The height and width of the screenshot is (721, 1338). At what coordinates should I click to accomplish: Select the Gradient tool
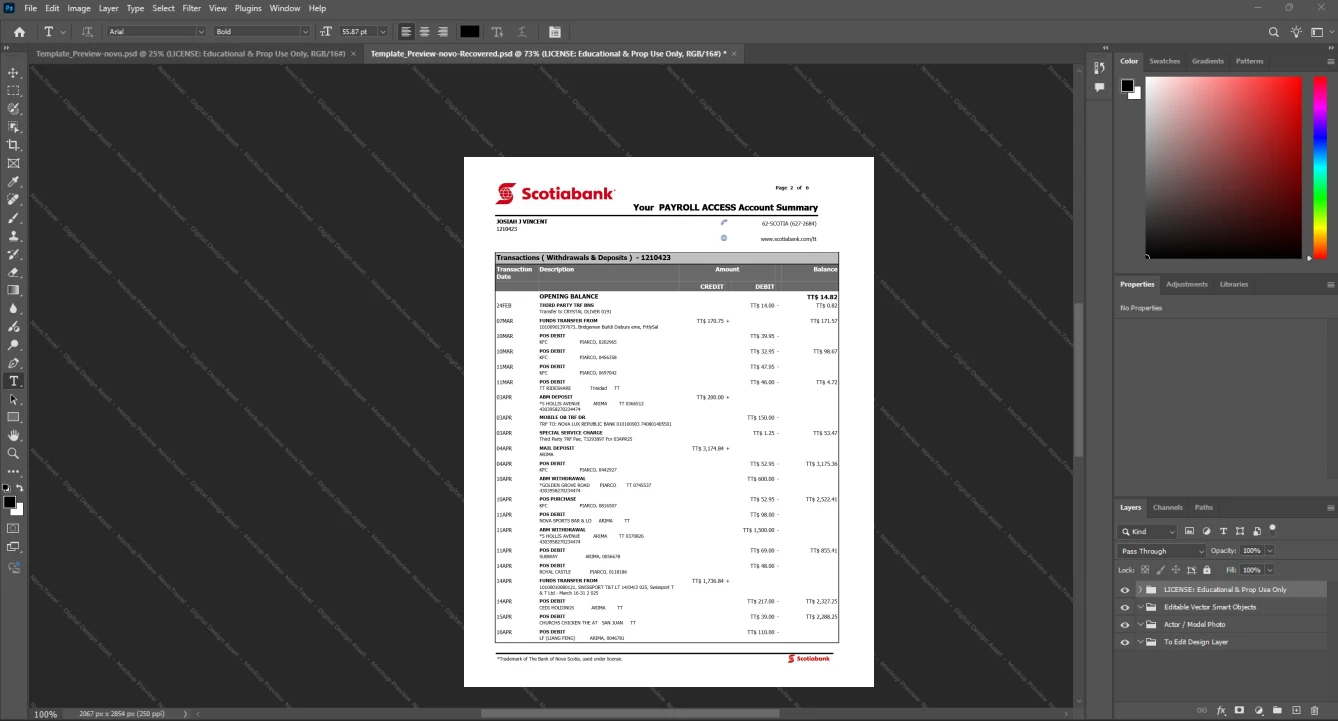coord(14,290)
